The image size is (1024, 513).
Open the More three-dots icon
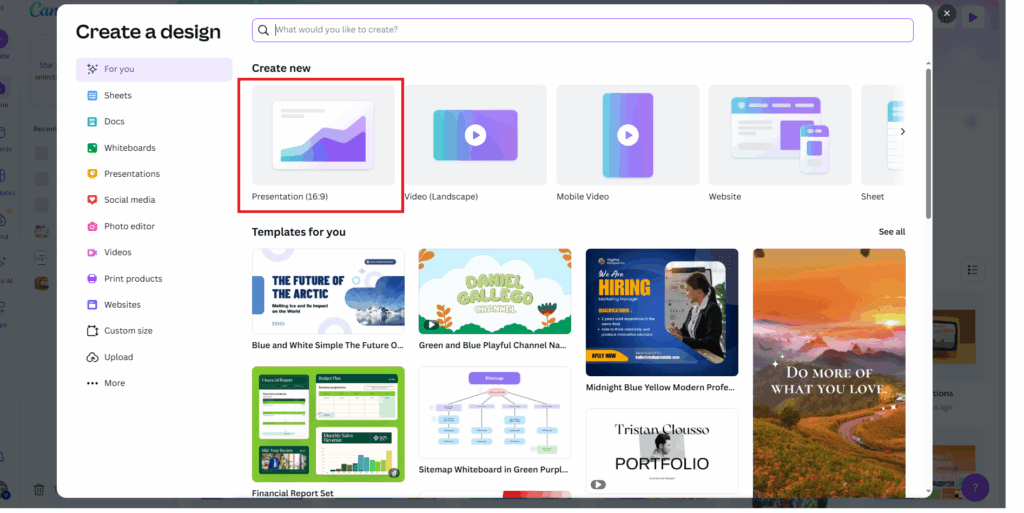pyautogui.click(x=92, y=384)
